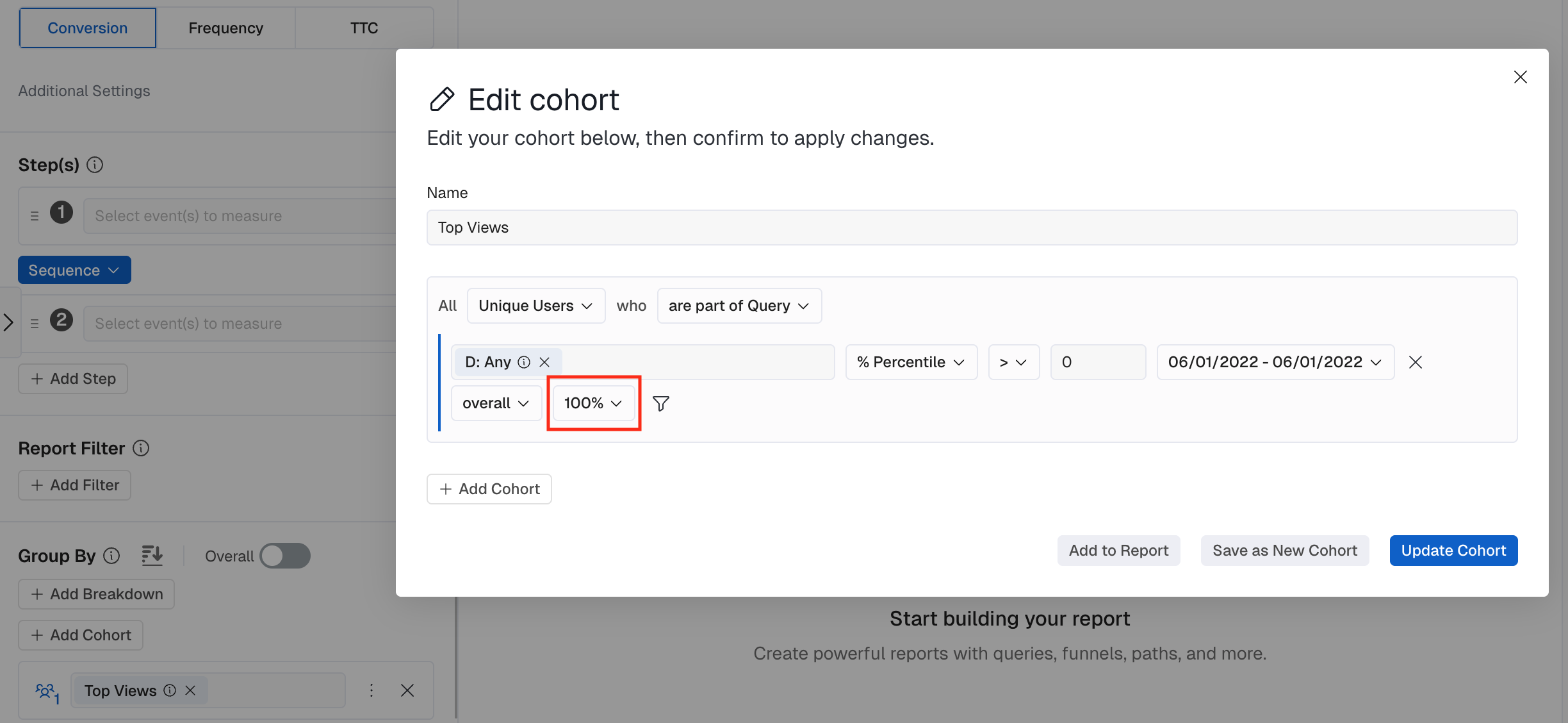Click the cohort Name input field

pos(971,228)
